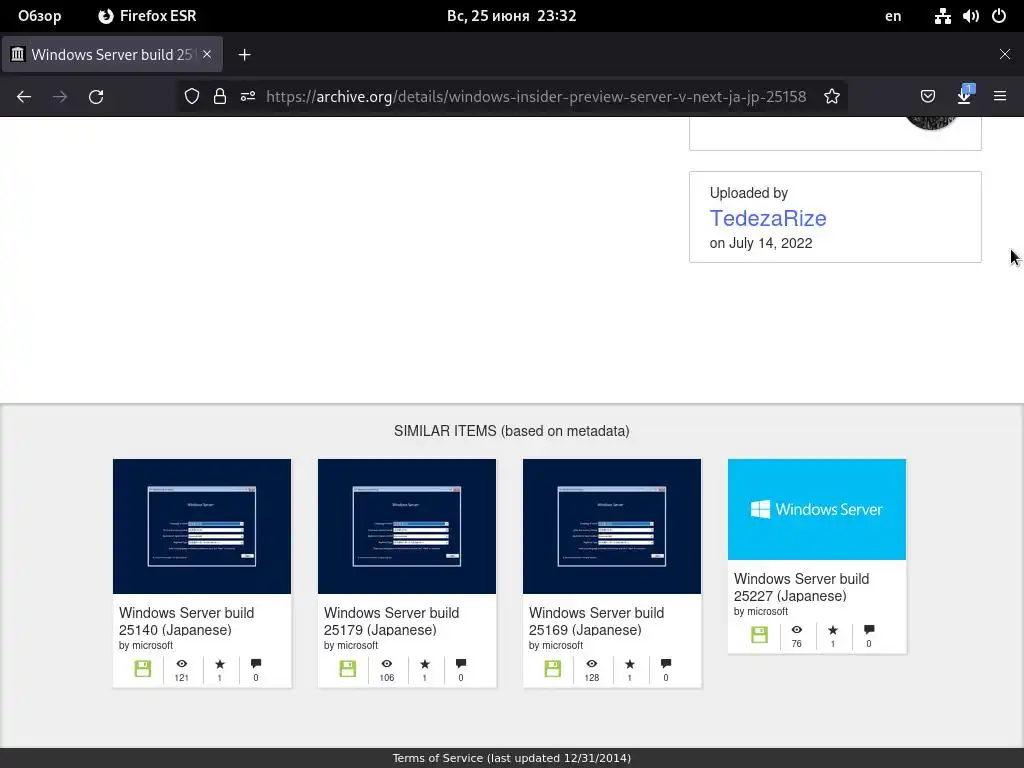The image size is (1024, 768).
Task: Click views eye icon on build 25179 card
Action: (387, 664)
